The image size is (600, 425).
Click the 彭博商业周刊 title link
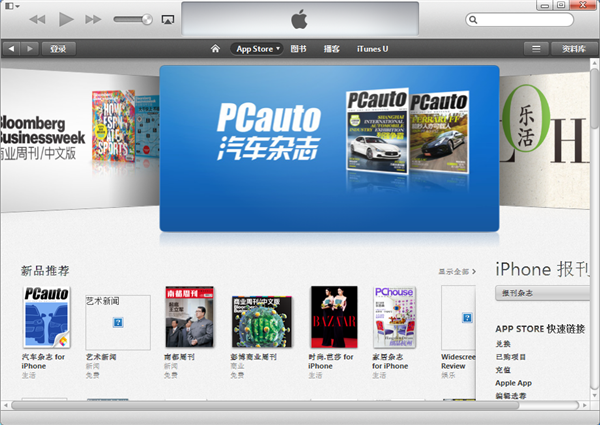click(253, 357)
